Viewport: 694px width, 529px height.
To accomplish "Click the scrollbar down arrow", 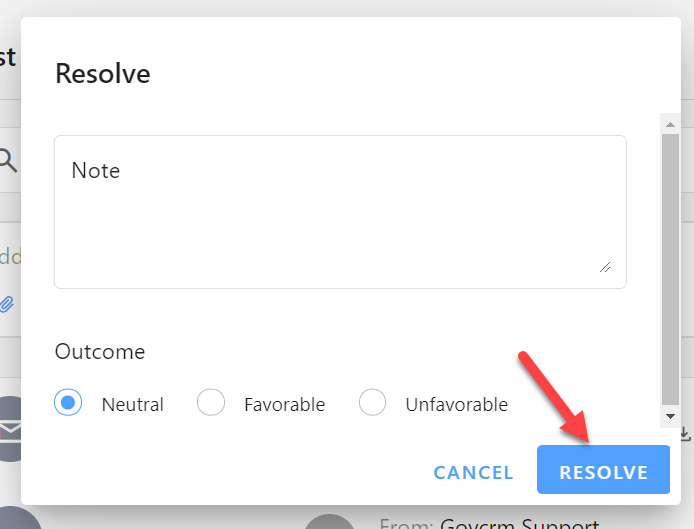I will [670, 417].
